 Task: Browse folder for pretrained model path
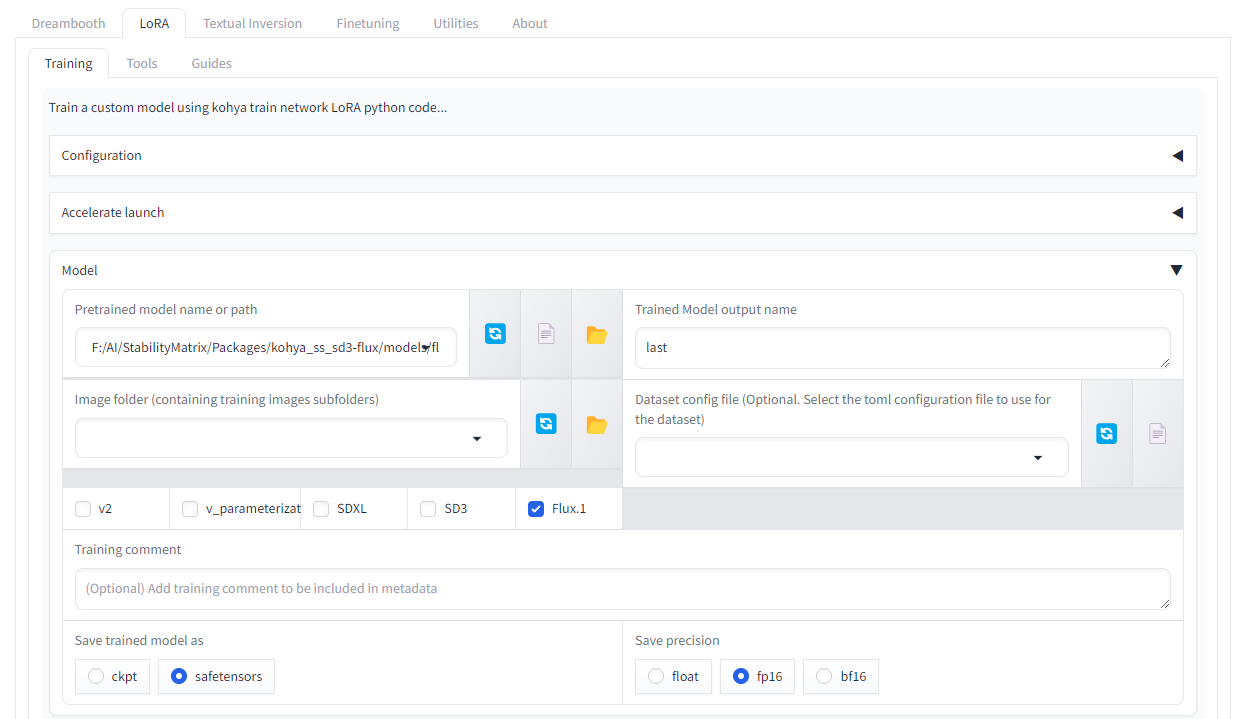597,334
